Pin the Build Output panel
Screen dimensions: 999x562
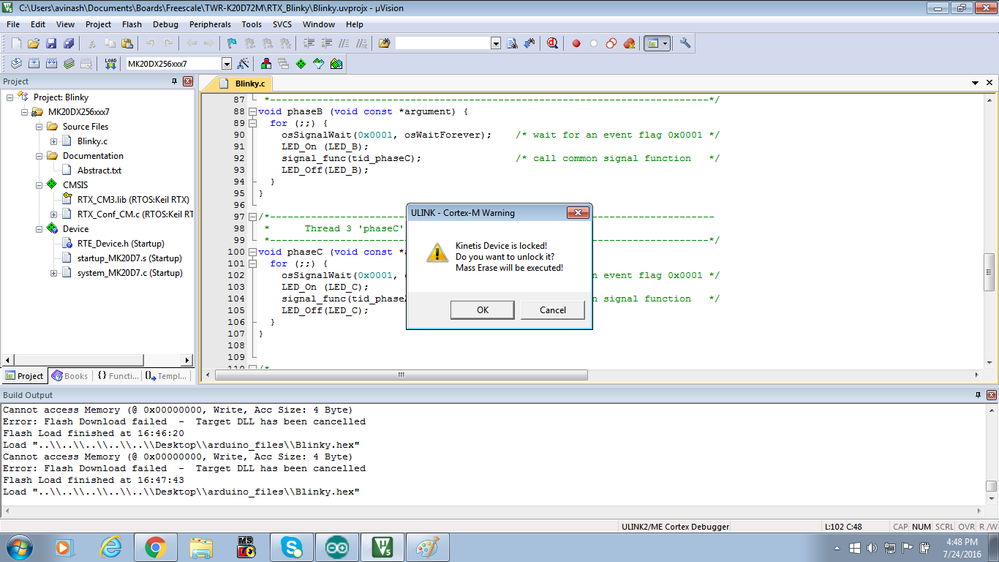click(978, 395)
